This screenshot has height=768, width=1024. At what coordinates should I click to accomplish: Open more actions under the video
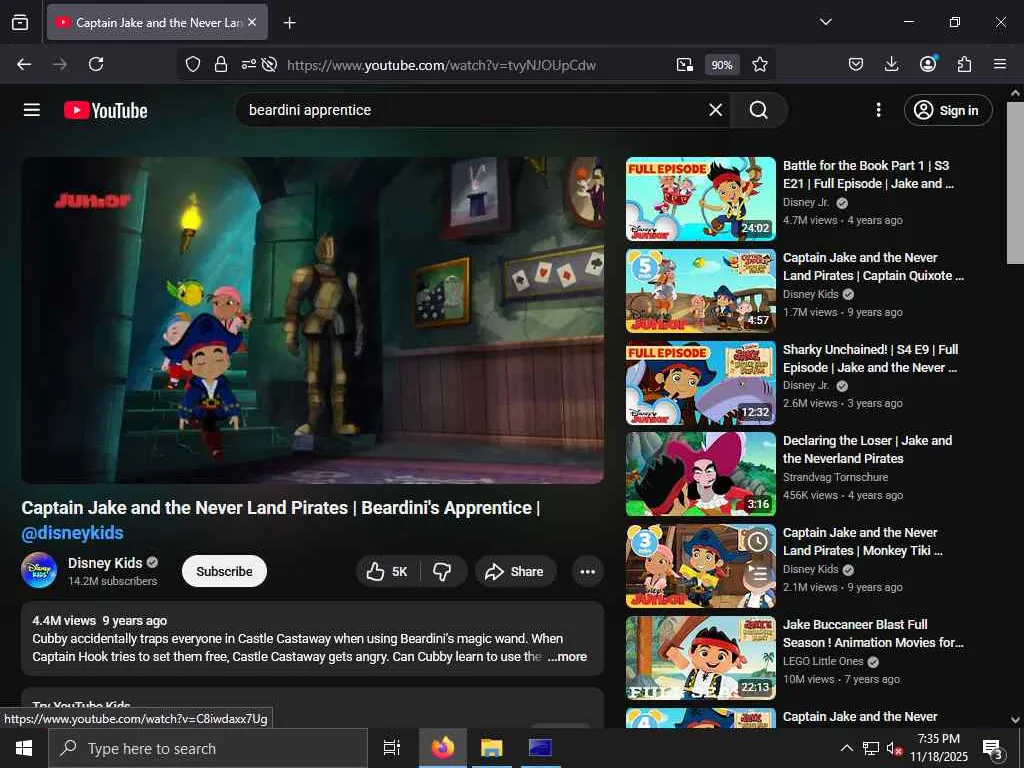pos(587,571)
